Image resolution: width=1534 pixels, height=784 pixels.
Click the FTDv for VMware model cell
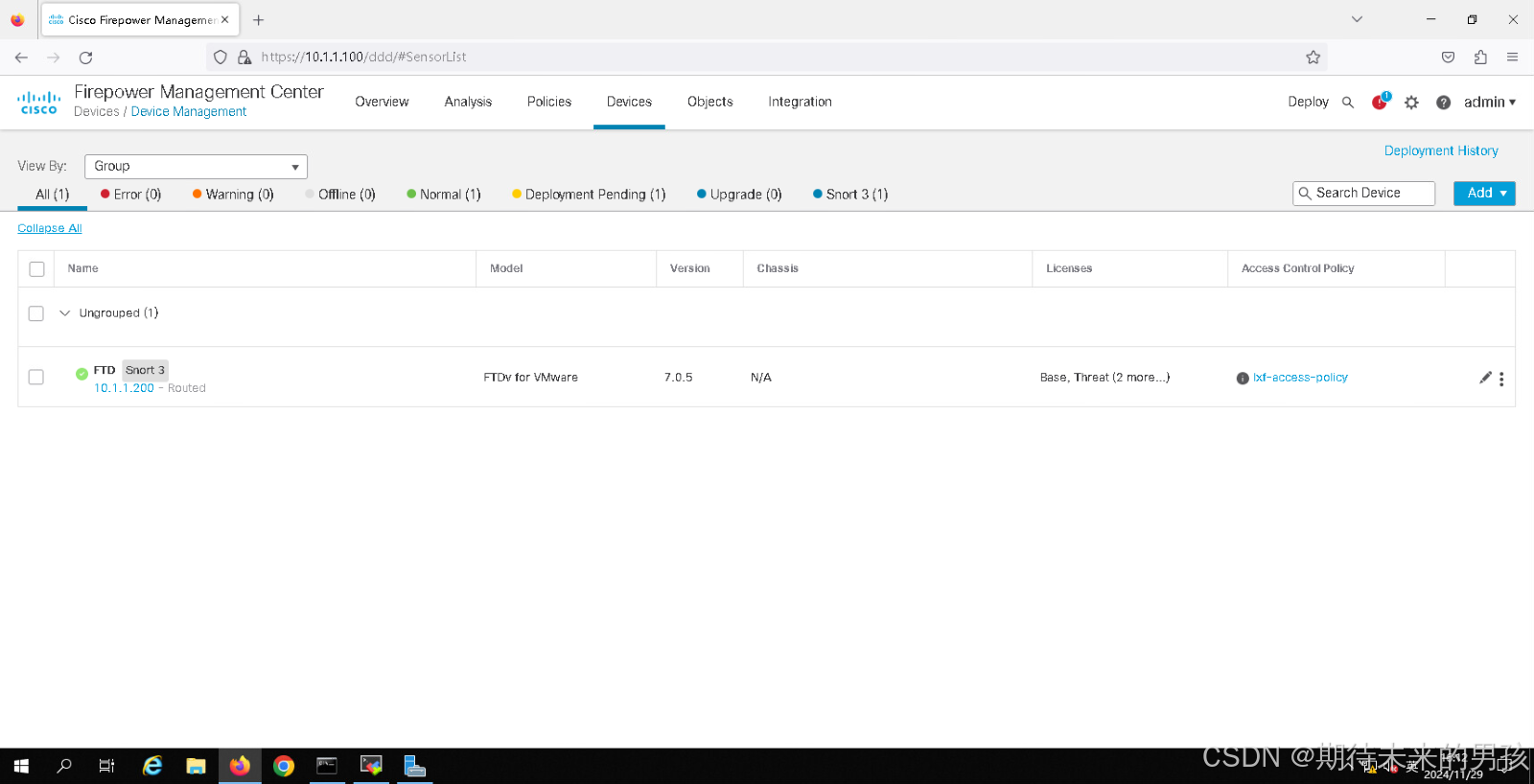530,378
